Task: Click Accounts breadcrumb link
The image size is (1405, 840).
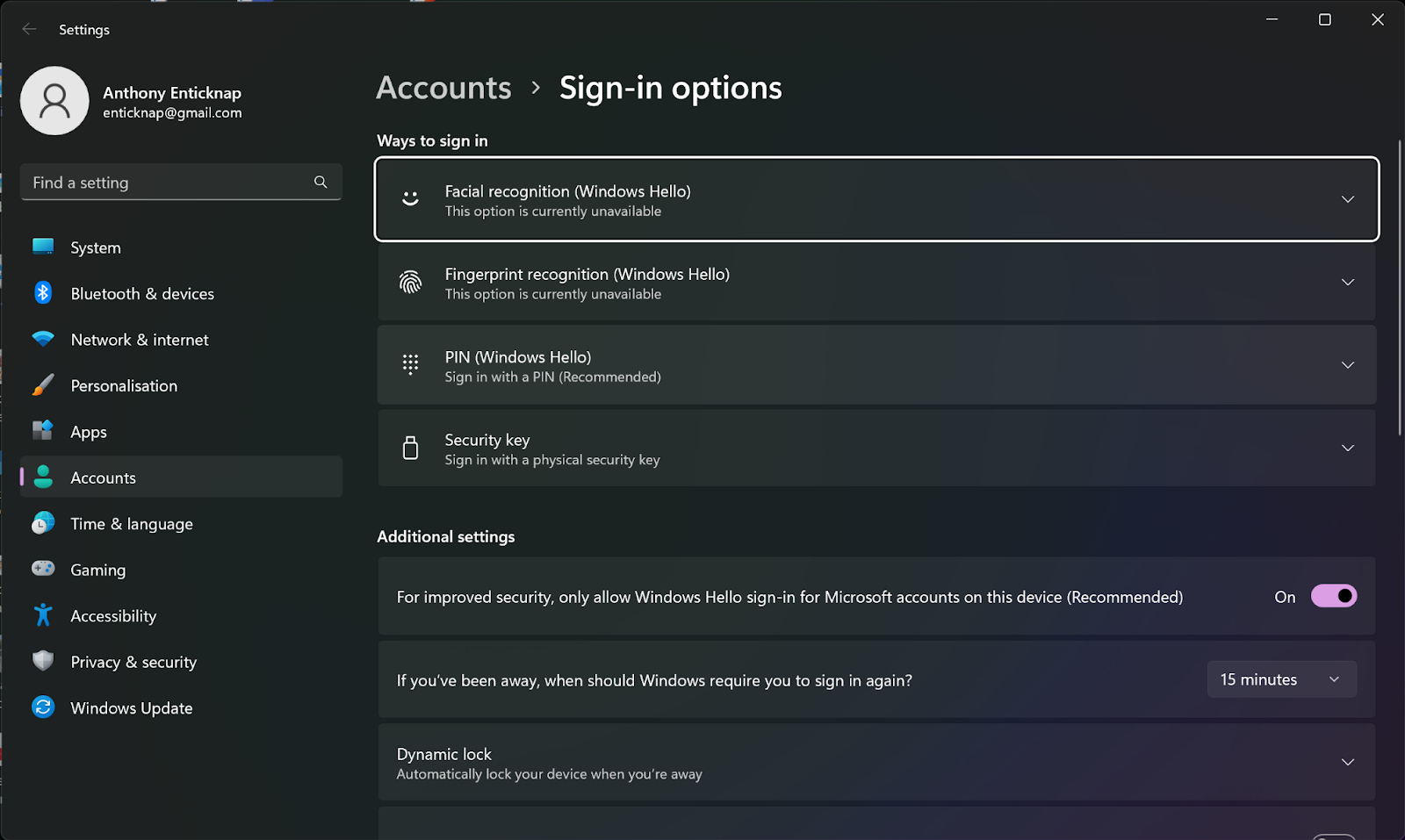Action: click(443, 88)
